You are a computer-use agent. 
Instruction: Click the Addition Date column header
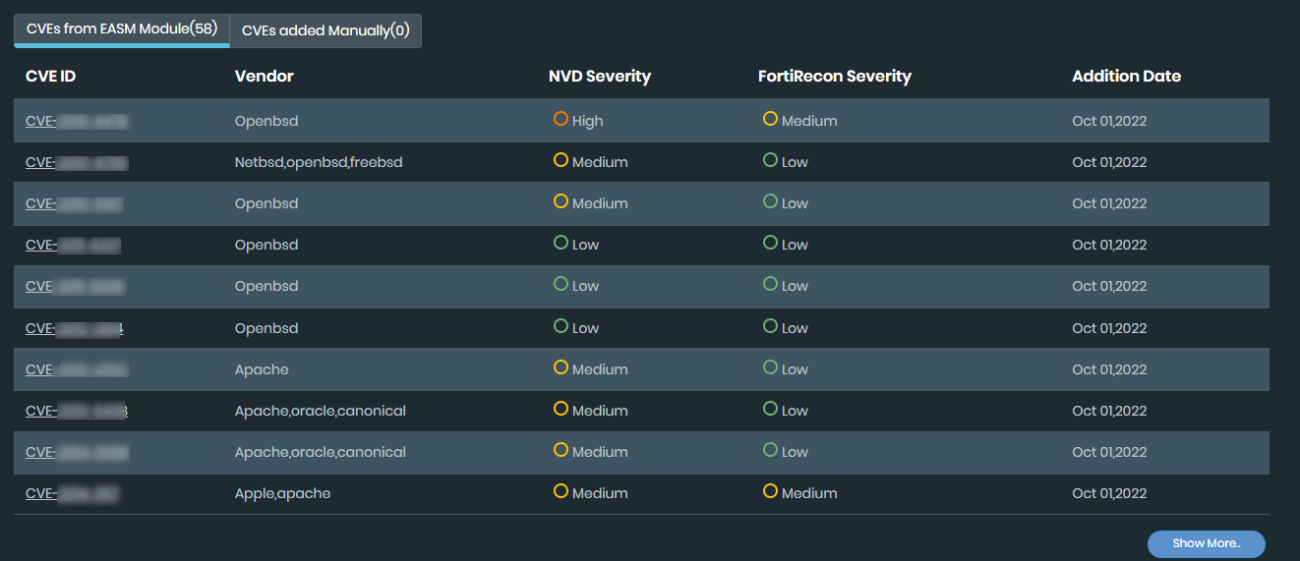tap(1126, 76)
